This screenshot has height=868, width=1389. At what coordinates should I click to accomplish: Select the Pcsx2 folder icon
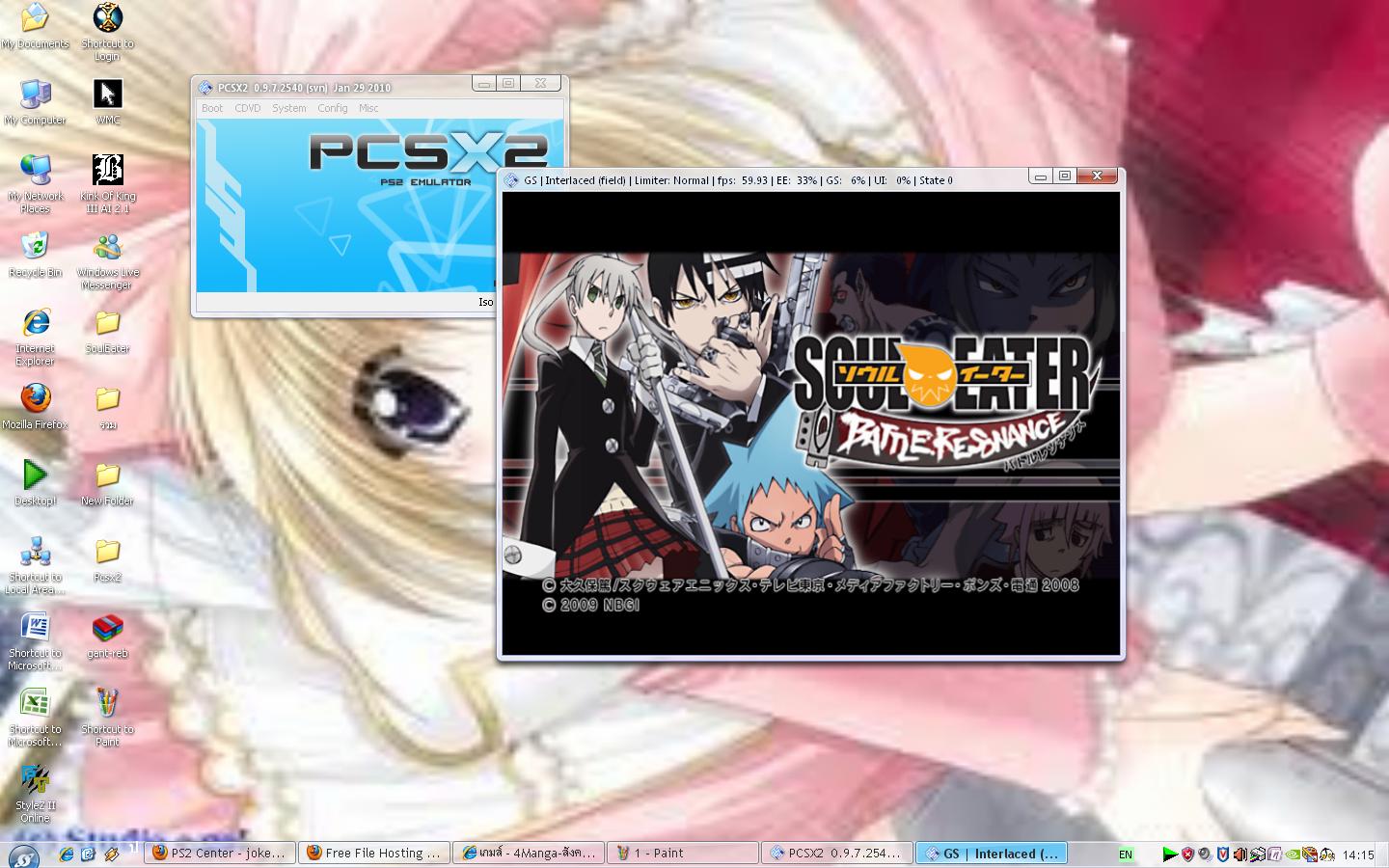coord(107,559)
